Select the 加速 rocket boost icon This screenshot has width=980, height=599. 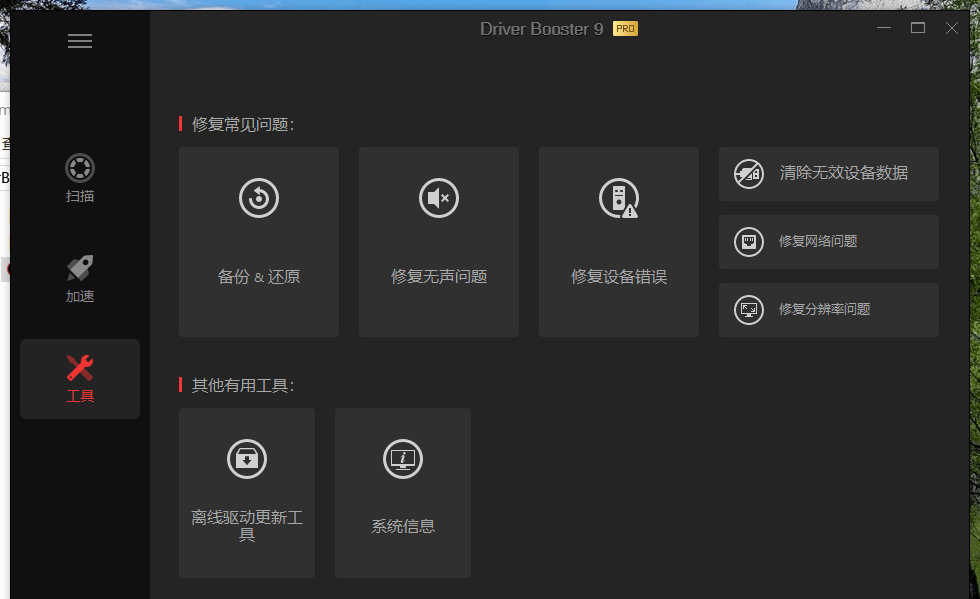[x=80, y=268]
